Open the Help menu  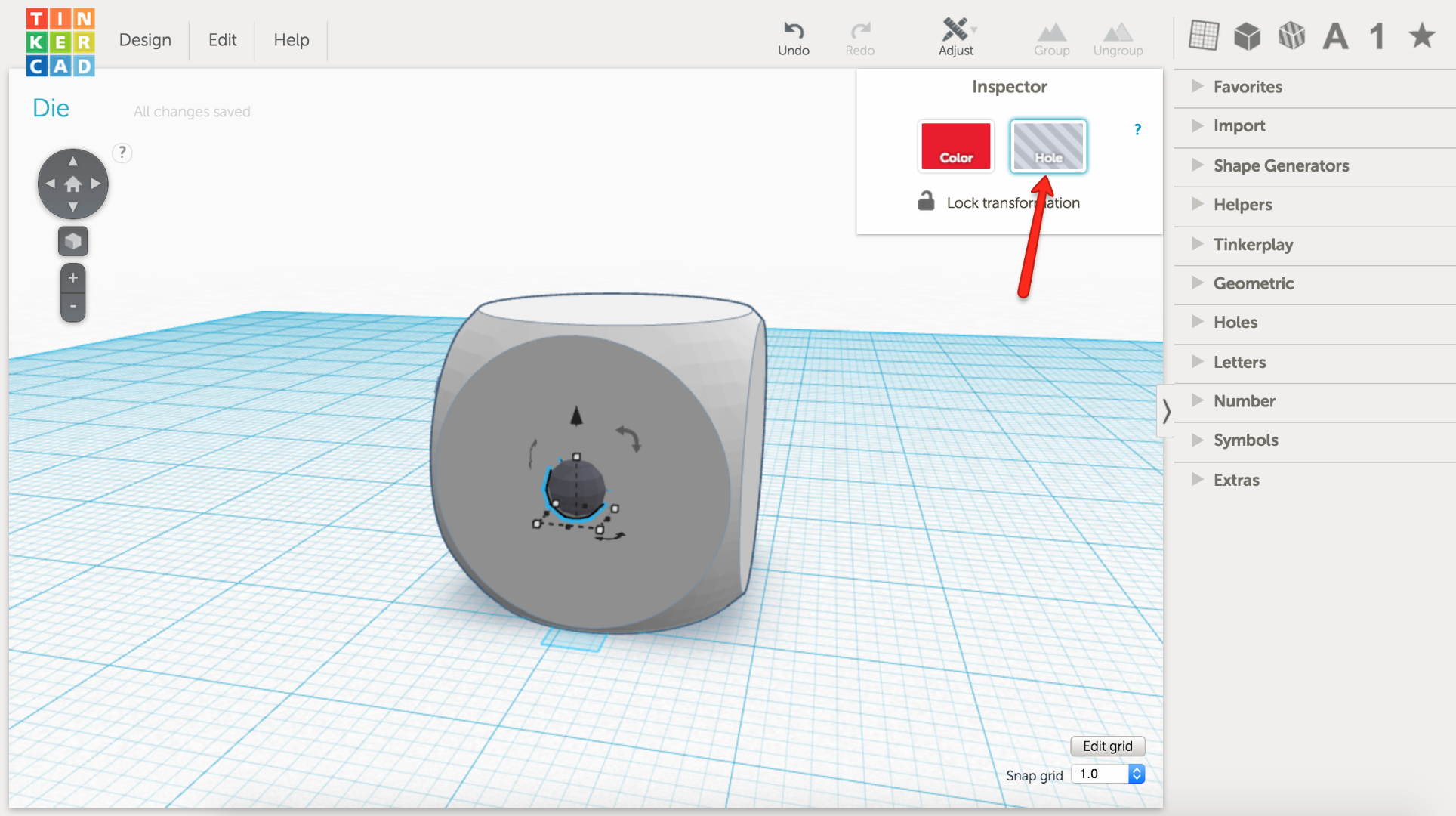(x=291, y=40)
